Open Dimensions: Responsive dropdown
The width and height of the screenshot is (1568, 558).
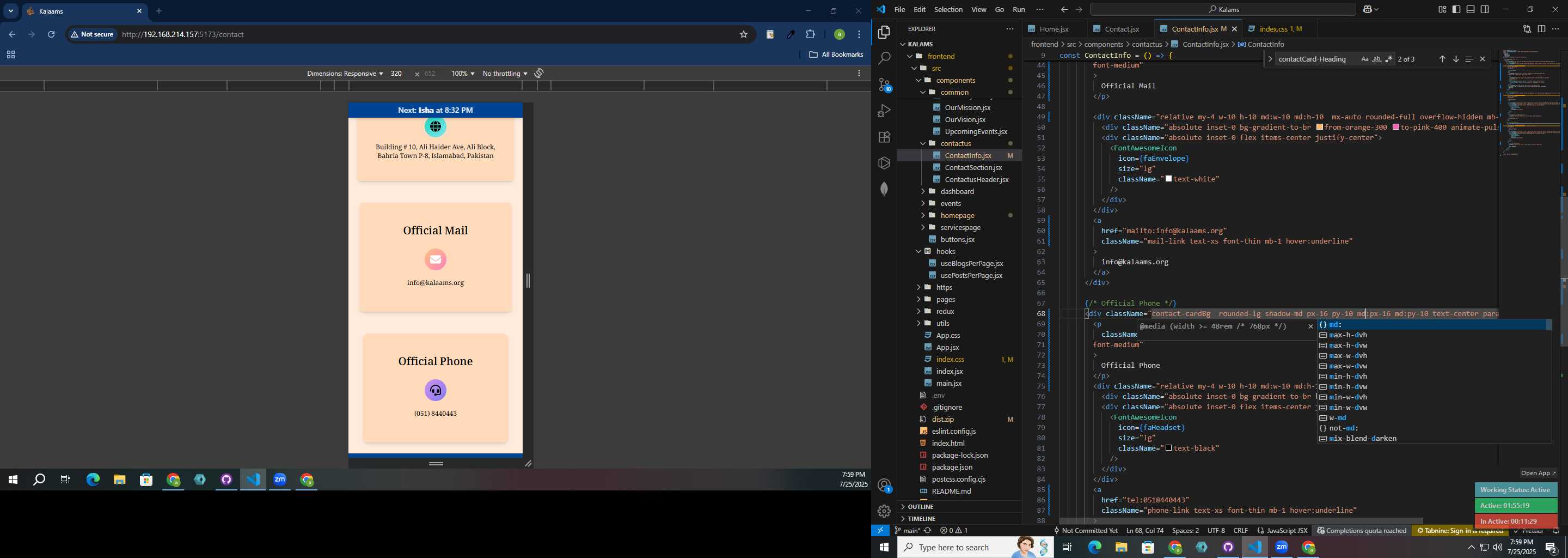tap(345, 74)
